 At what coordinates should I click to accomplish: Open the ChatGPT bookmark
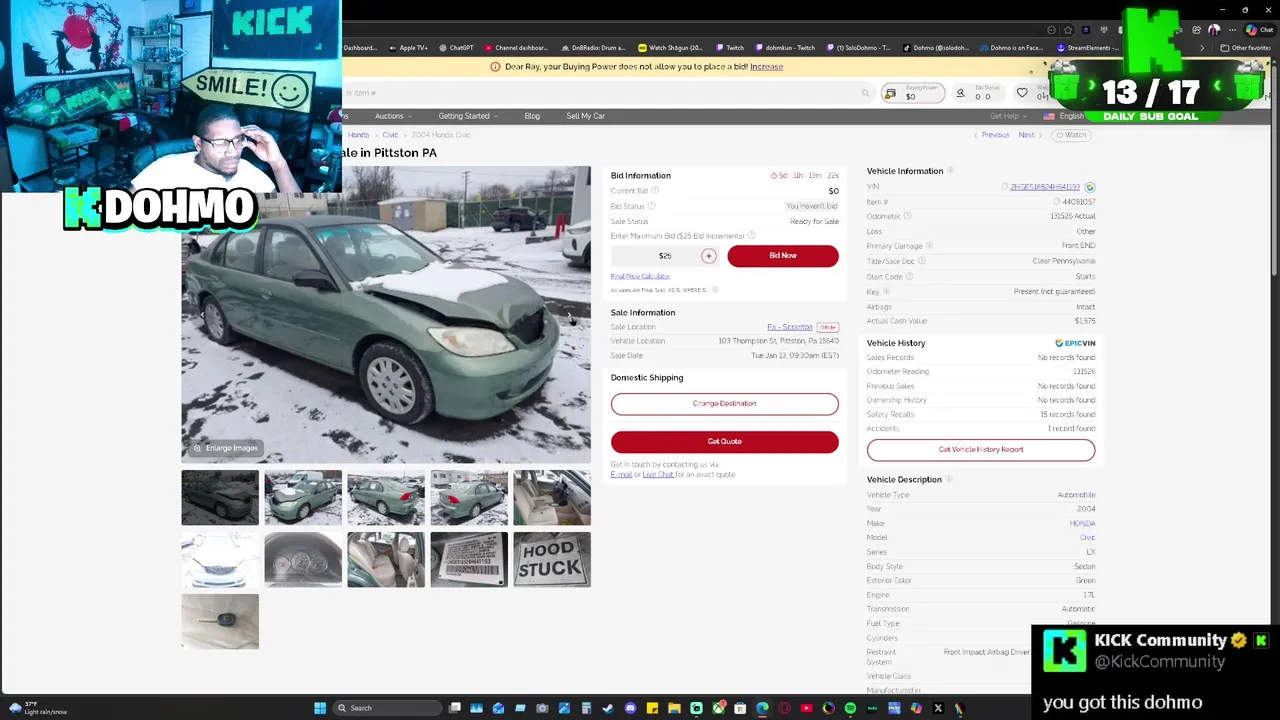(457, 48)
